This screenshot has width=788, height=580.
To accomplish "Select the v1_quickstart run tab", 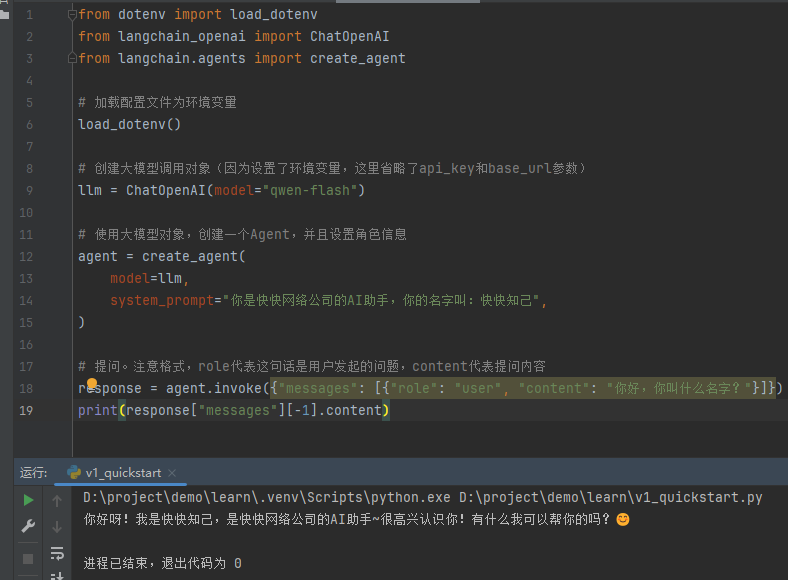I will [122, 473].
